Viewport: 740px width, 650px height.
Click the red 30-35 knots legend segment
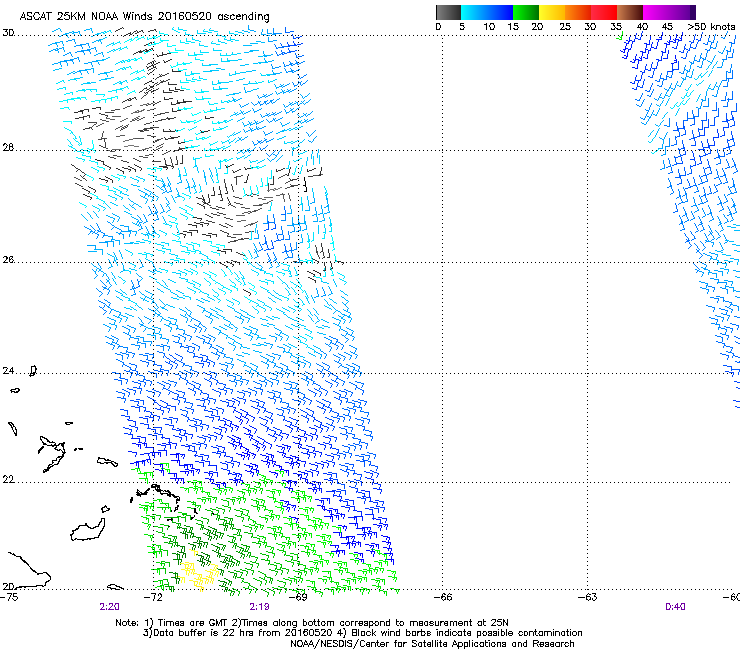click(604, 12)
